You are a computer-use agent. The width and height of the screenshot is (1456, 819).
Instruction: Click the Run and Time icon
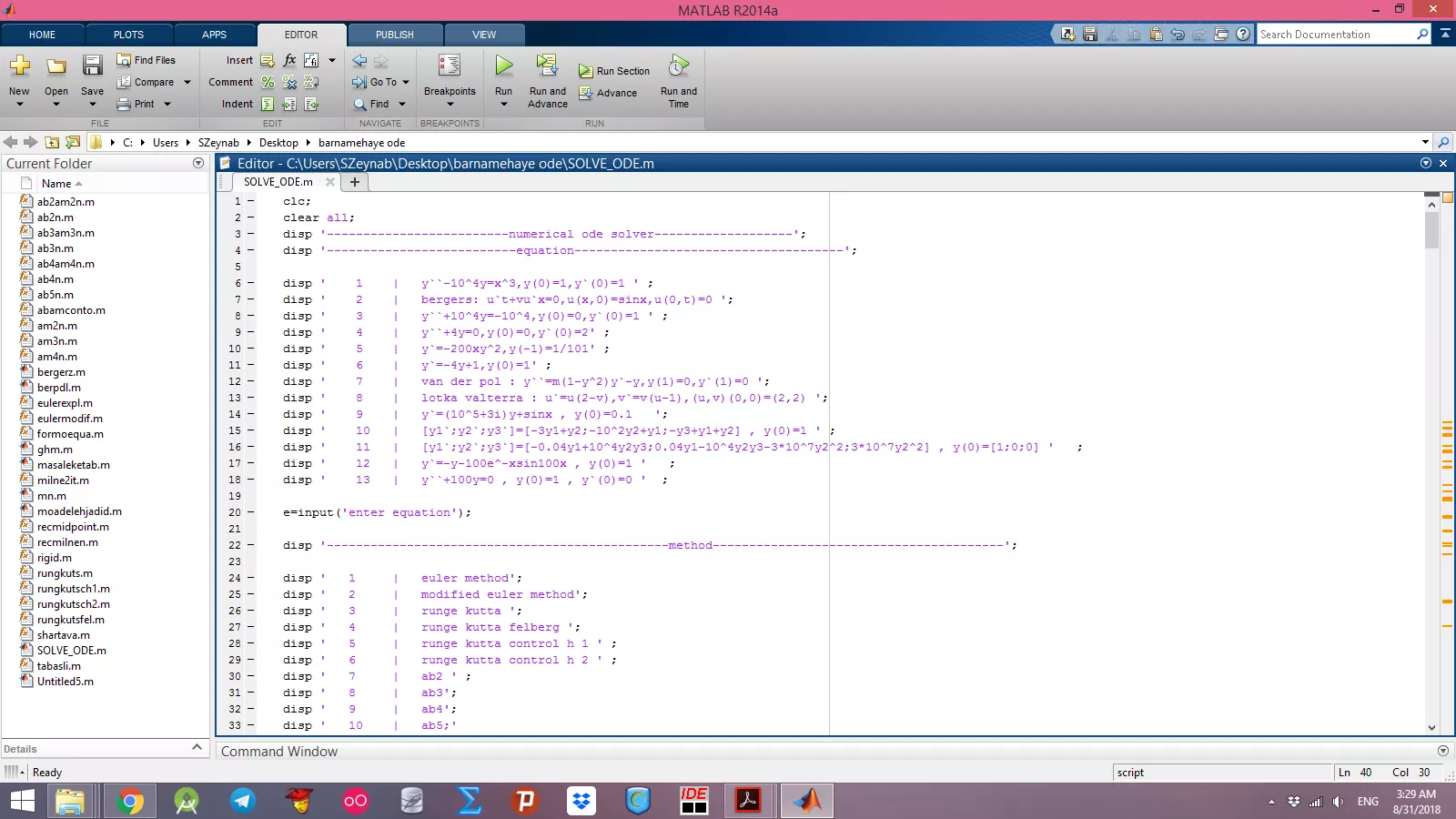click(679, 66)
